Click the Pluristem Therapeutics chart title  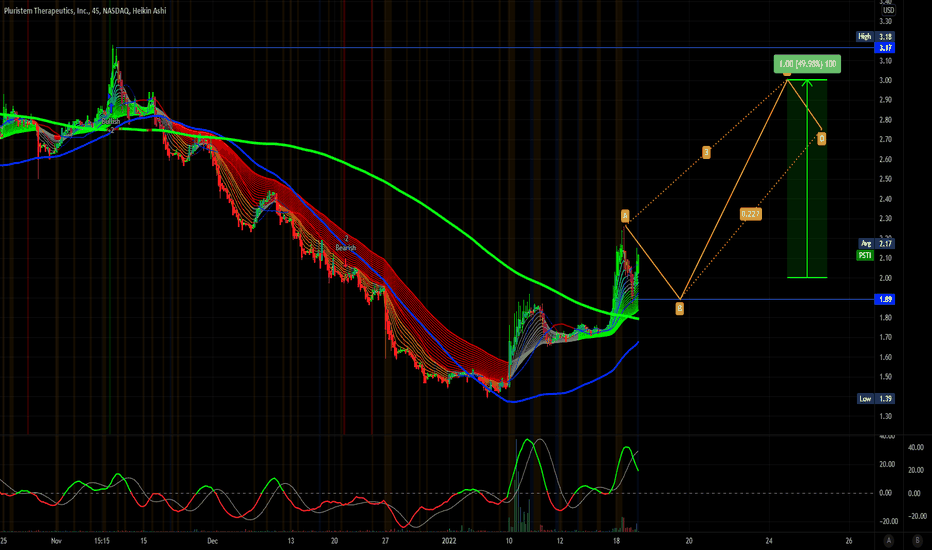[x=85, y=10]
